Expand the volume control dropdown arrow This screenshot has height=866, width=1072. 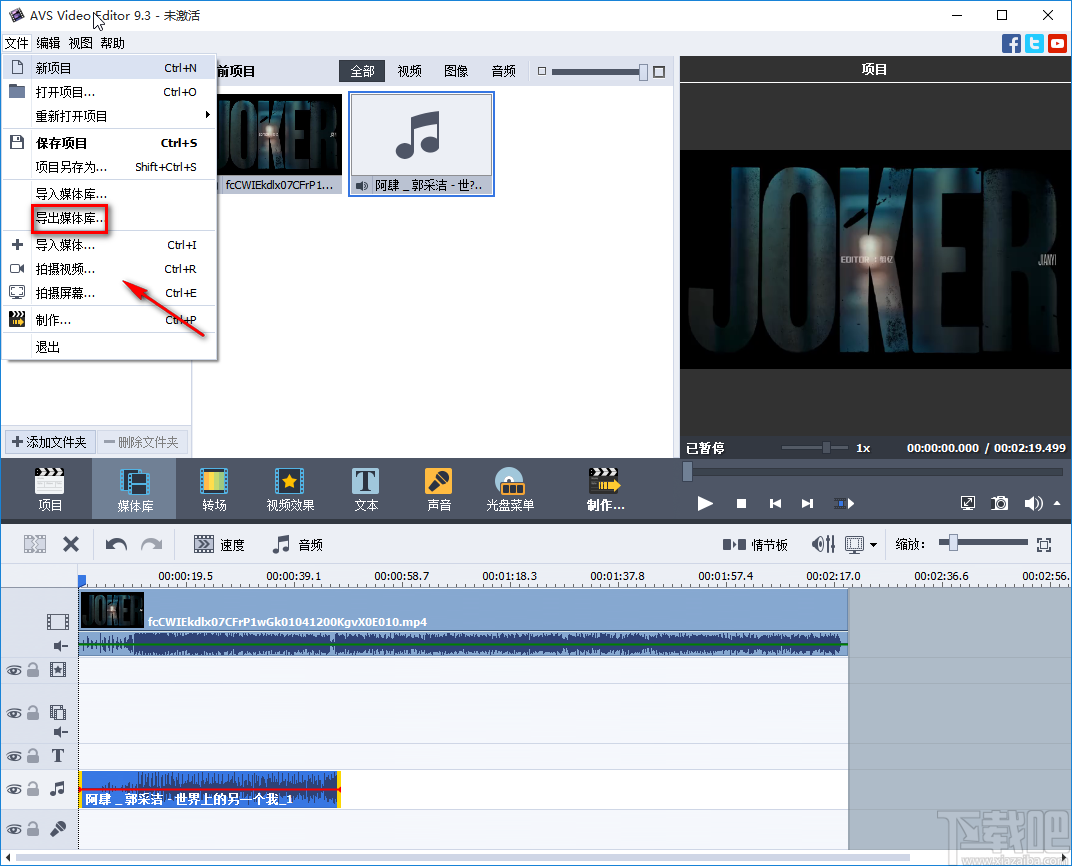point(1055,503)
